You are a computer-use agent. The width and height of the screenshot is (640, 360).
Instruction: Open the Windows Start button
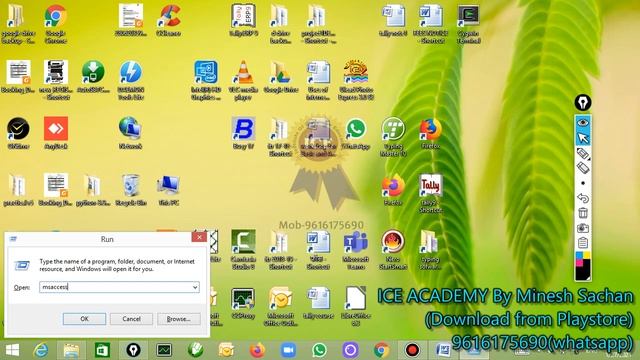click(12, 350)
